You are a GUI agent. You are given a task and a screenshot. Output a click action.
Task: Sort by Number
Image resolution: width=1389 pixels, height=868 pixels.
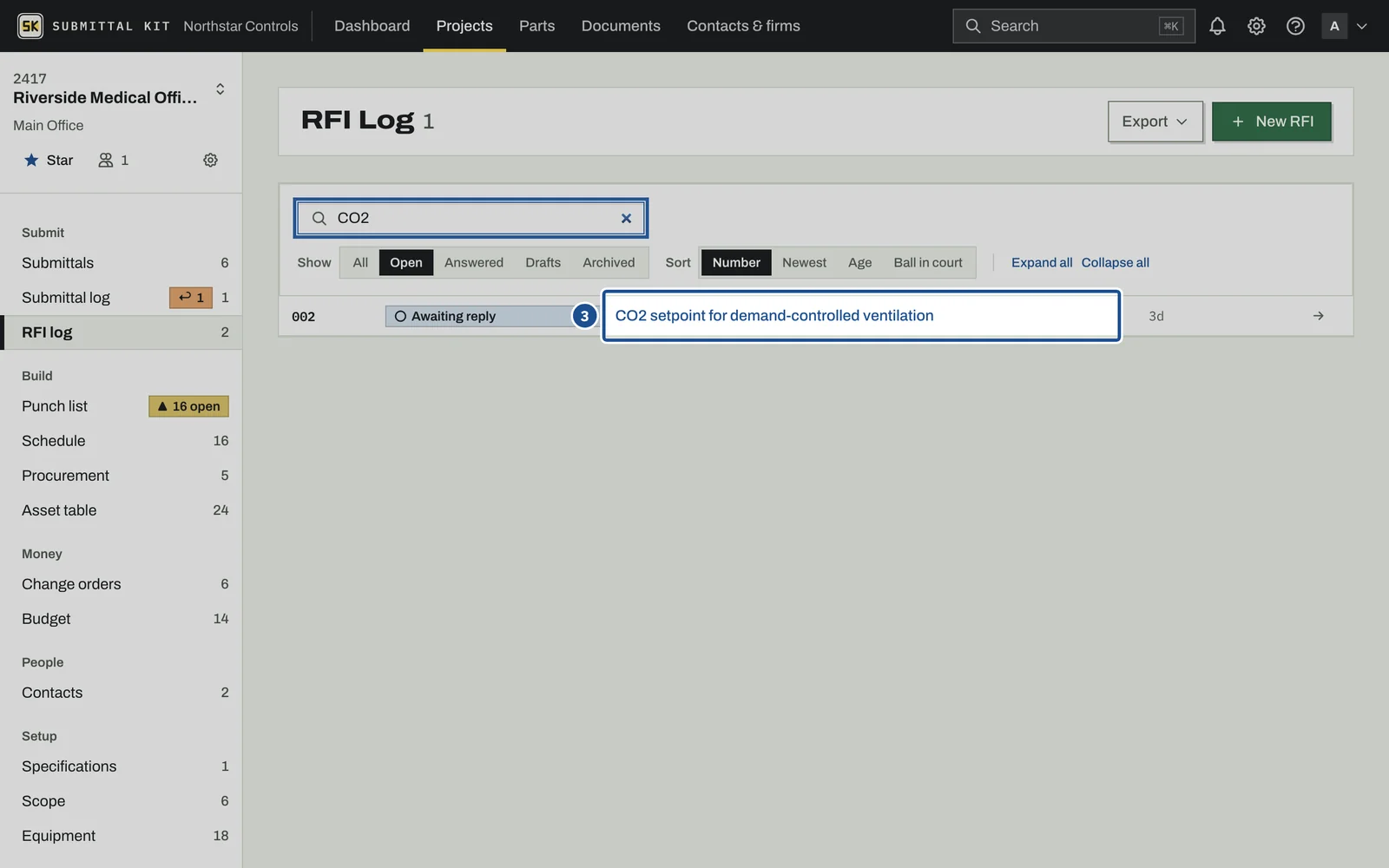[x=736, y=262]
